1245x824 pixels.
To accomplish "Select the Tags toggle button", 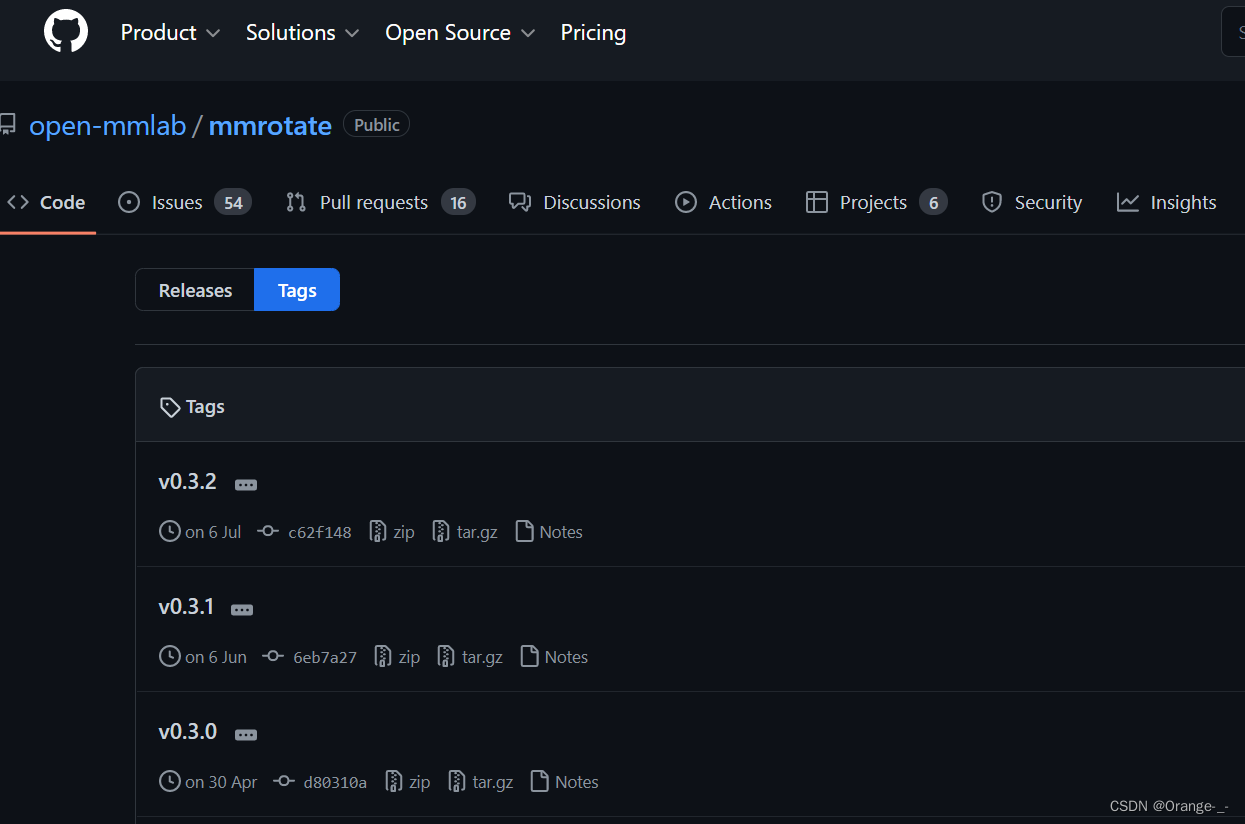I will (x=297, y=290).
